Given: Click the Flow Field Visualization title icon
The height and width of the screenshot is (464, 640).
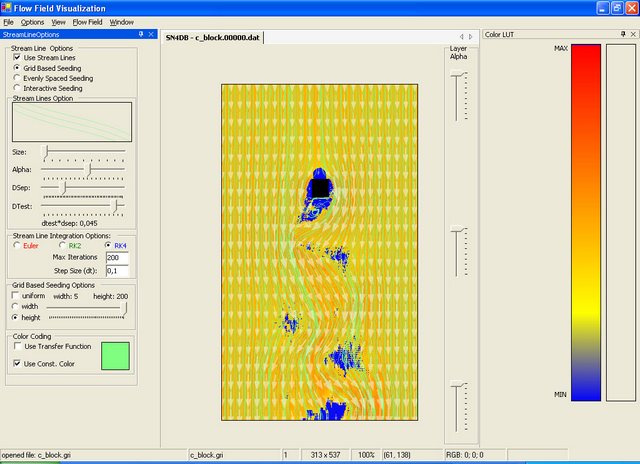Looking at the screenshot, I should pos(8,7).
